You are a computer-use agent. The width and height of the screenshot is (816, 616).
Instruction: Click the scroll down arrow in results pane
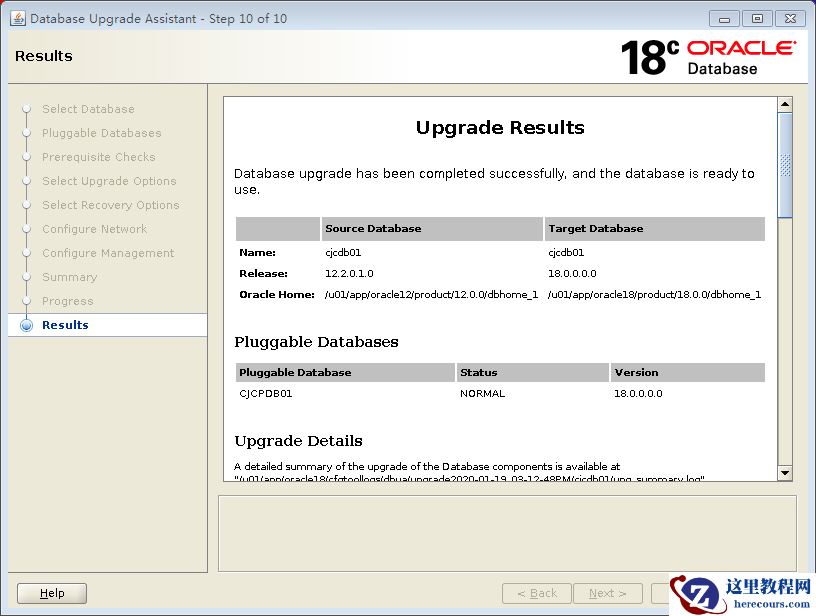(785, 473)
